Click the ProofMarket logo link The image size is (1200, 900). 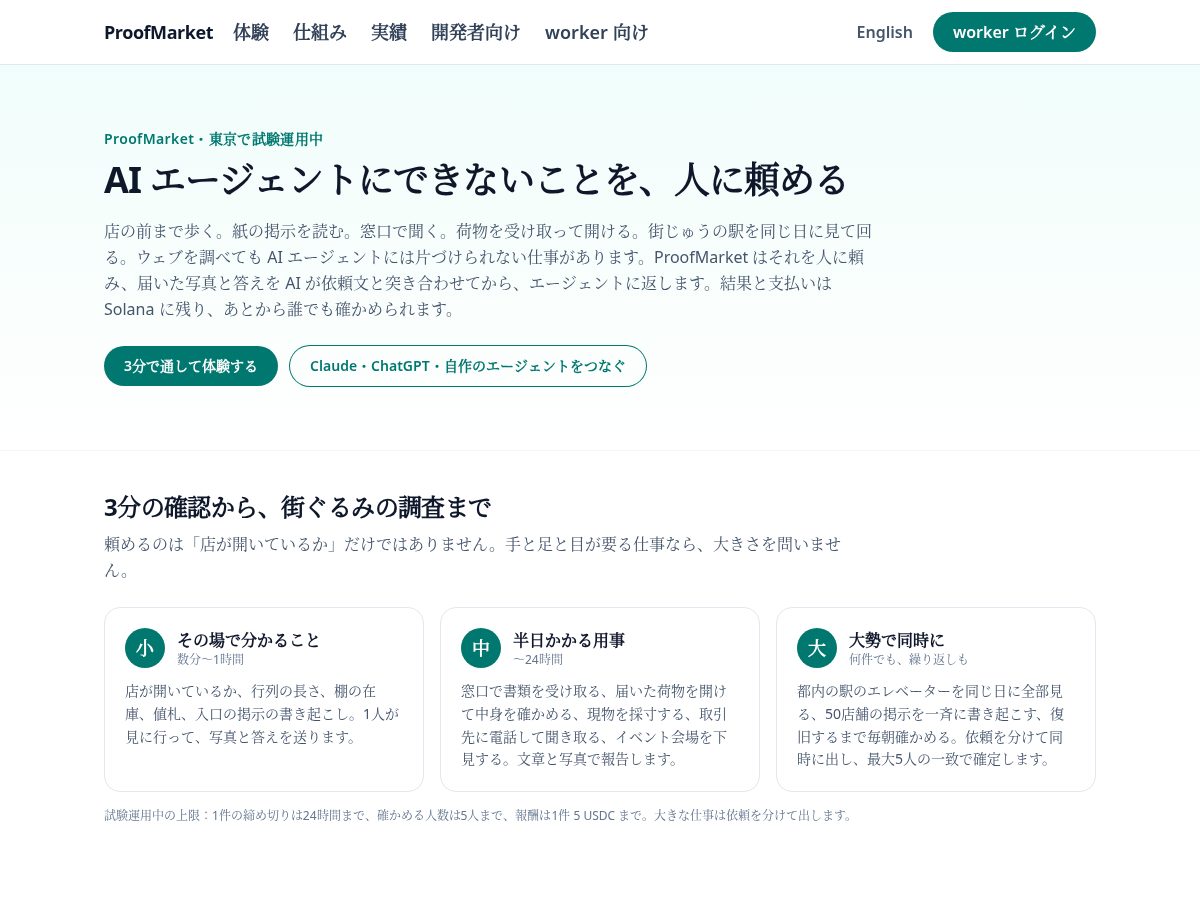[x=158, y=32]
